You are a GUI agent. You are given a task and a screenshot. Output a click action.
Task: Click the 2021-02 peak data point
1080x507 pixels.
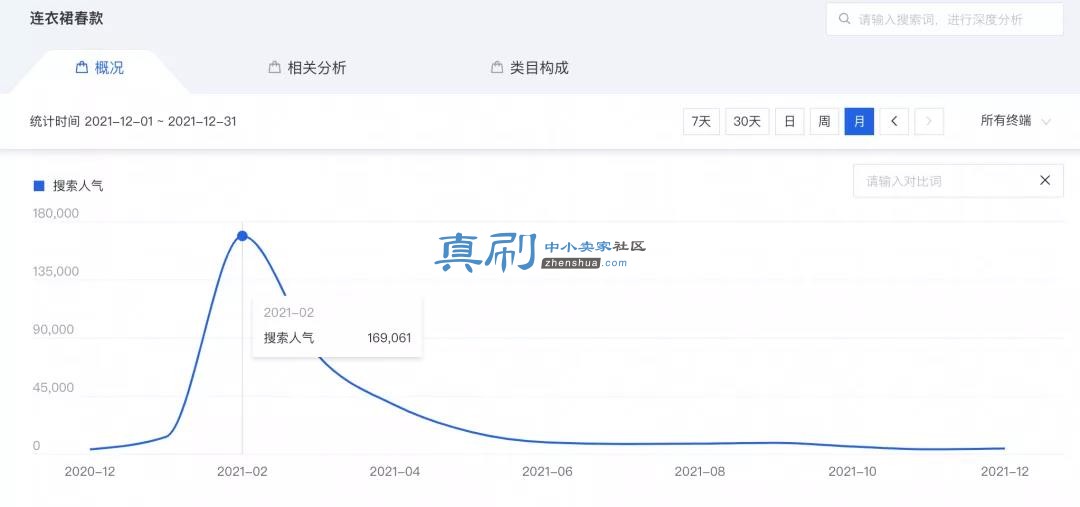click(242, 236)
